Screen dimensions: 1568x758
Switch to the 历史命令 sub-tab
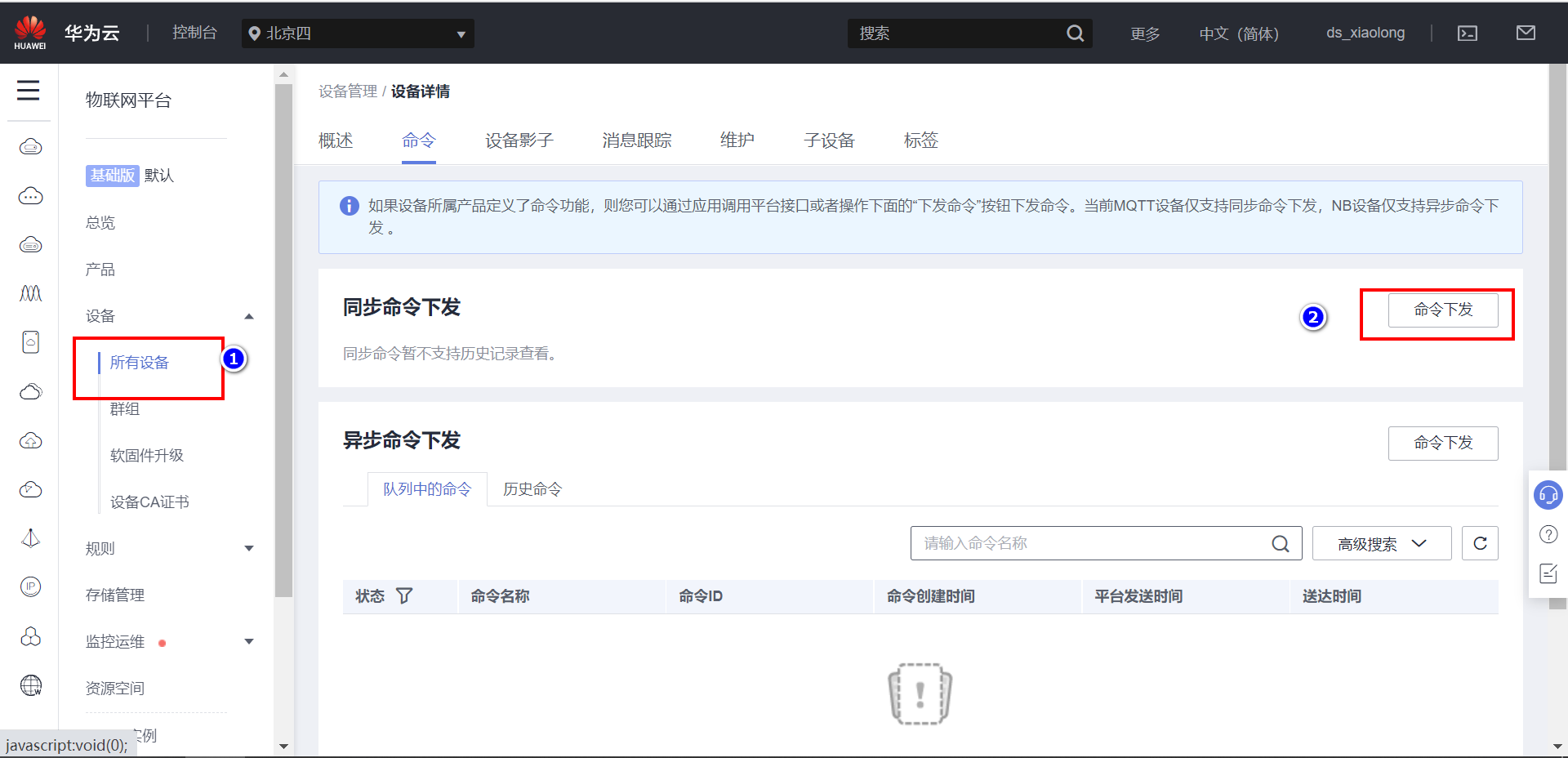click(x=532, y=489)
